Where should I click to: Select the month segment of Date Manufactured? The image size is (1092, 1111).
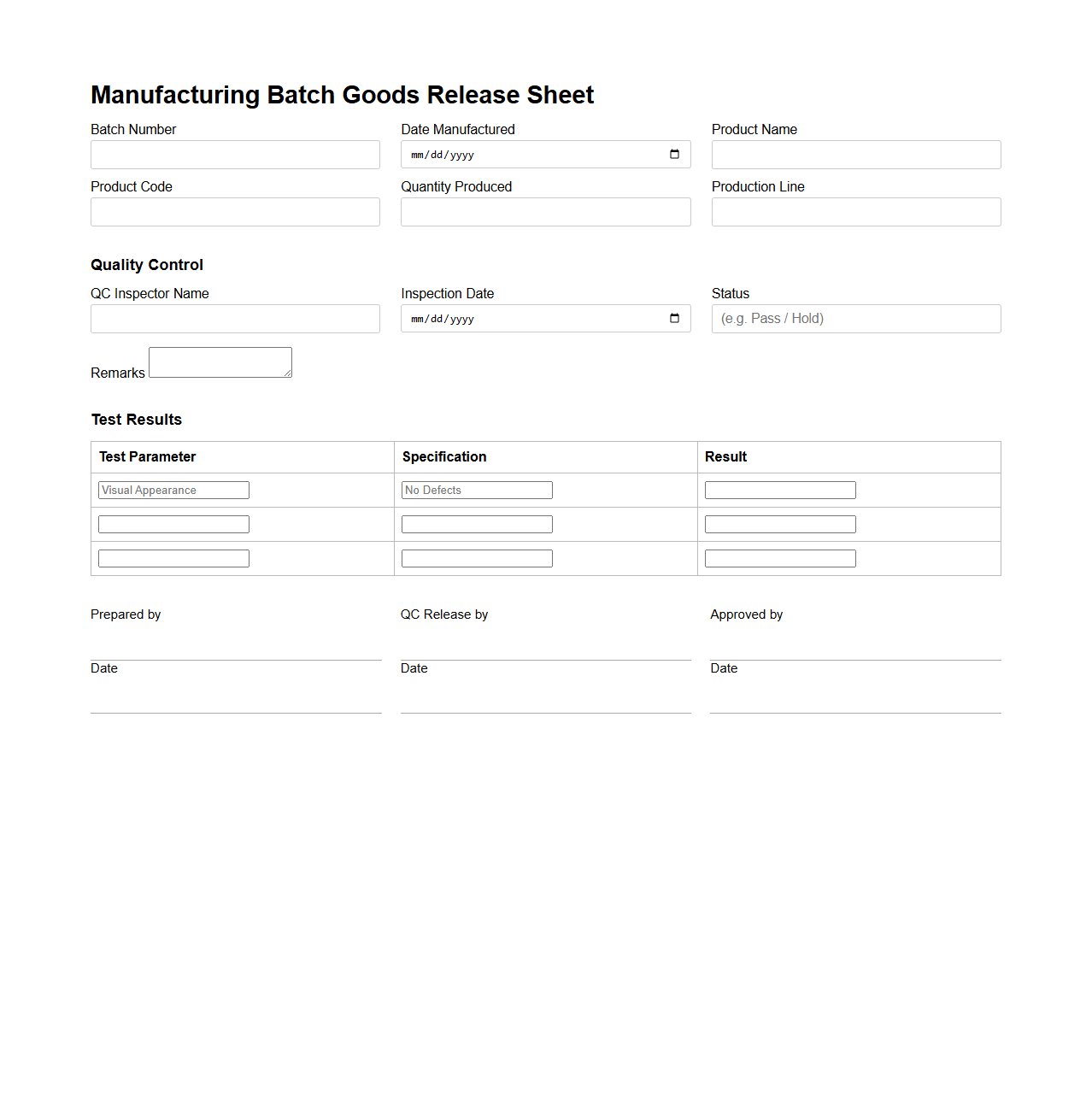(x=418, y=155)
